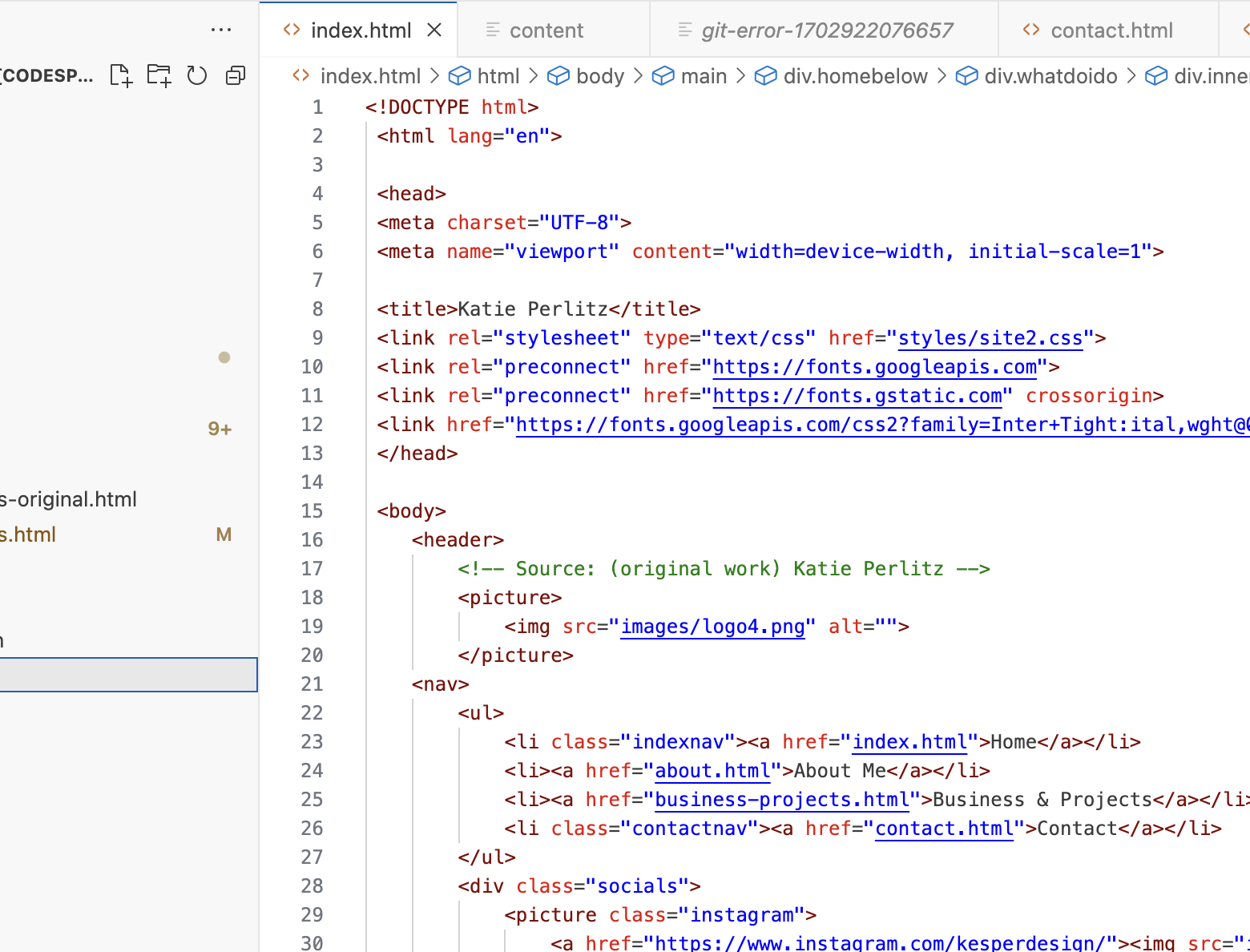Screen dimensions: 1250x952
Task: Switch to the contact.html tab
Action: click(x=1108, y=30)
